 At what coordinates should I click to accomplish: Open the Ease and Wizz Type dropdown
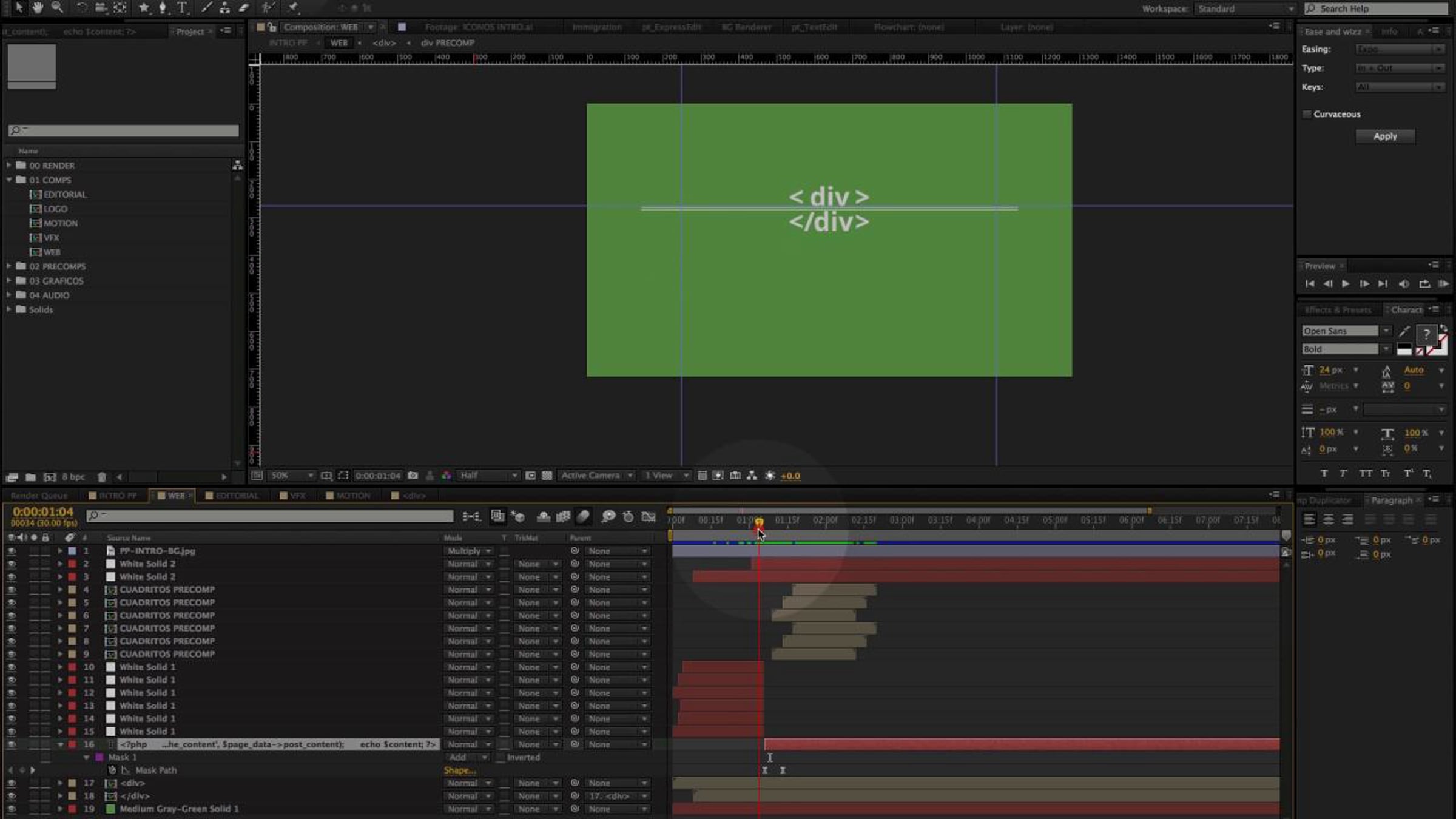pos(1400,68)
